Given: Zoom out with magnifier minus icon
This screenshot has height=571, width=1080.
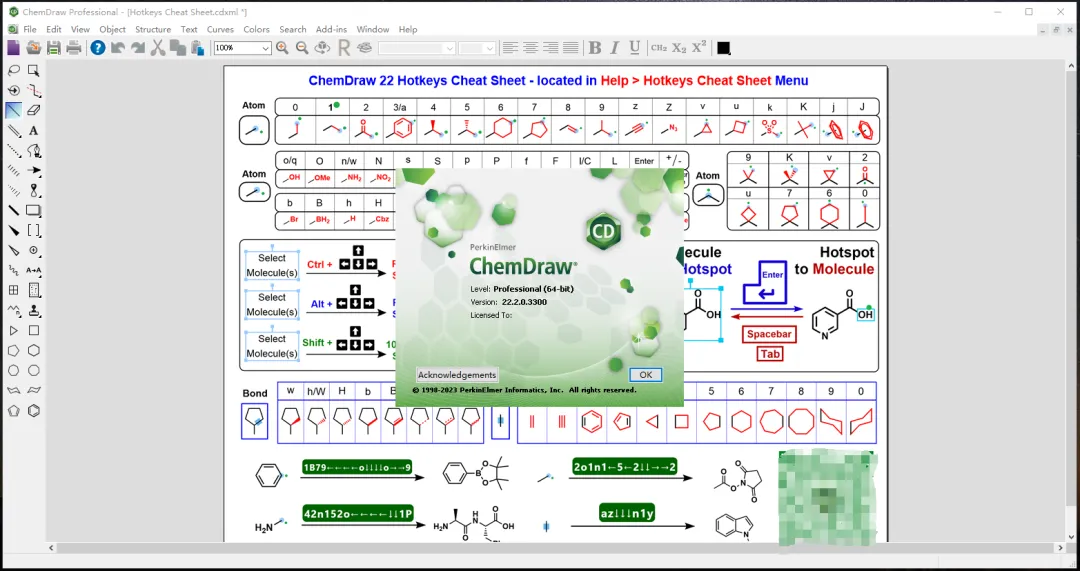Looking at the screenshot, I should click(x=302, y=48).
